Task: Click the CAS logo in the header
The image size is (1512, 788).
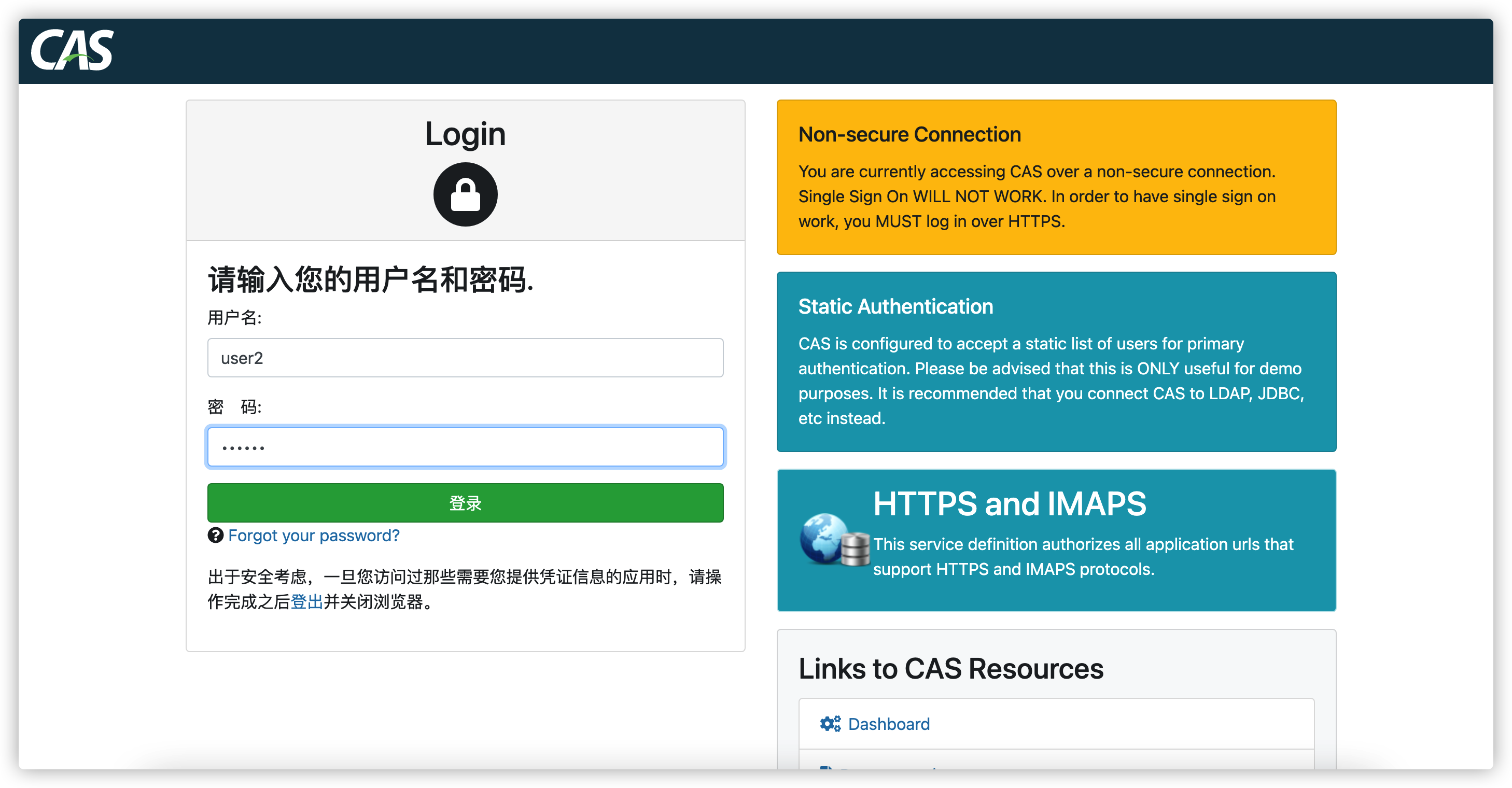Action: click(x=72, y=51)
